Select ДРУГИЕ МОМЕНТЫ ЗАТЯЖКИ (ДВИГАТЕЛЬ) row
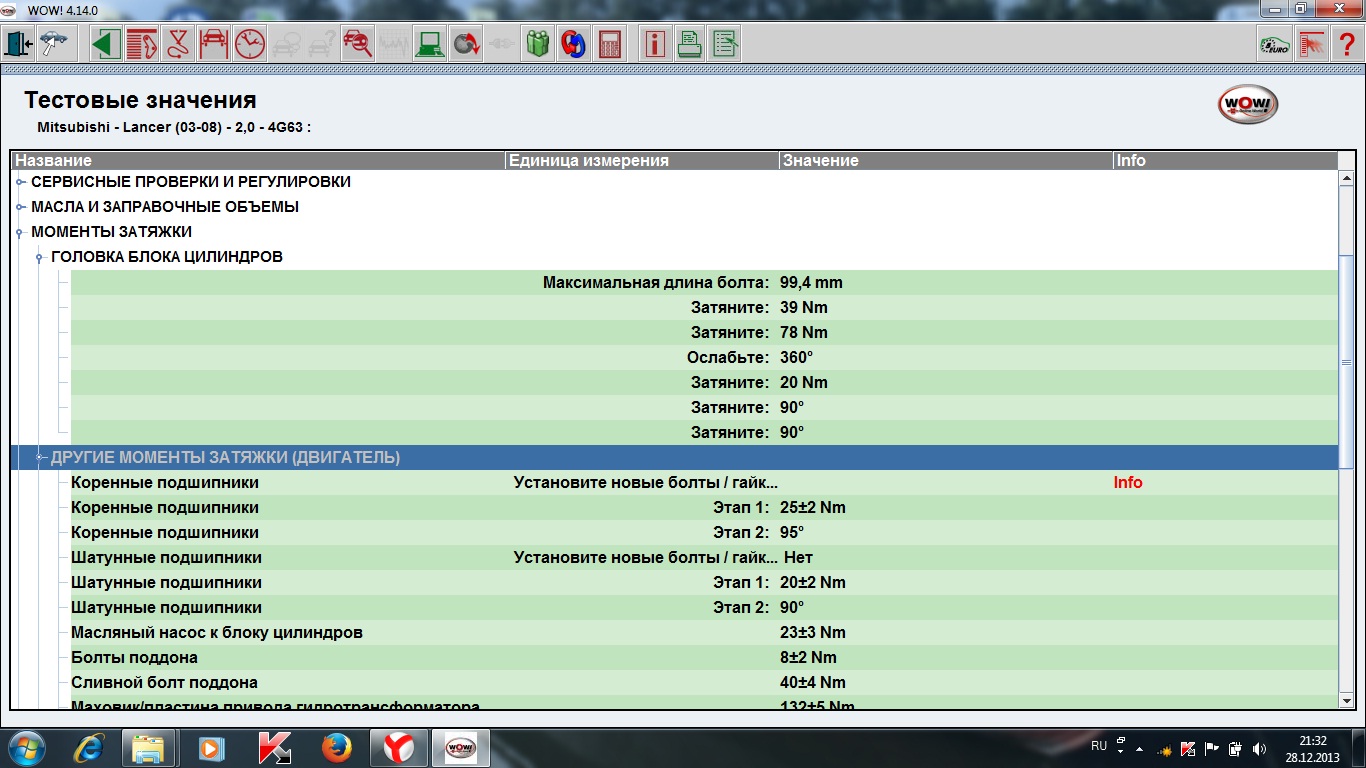Screen dimensions: 1366x768 coord(225,457)
